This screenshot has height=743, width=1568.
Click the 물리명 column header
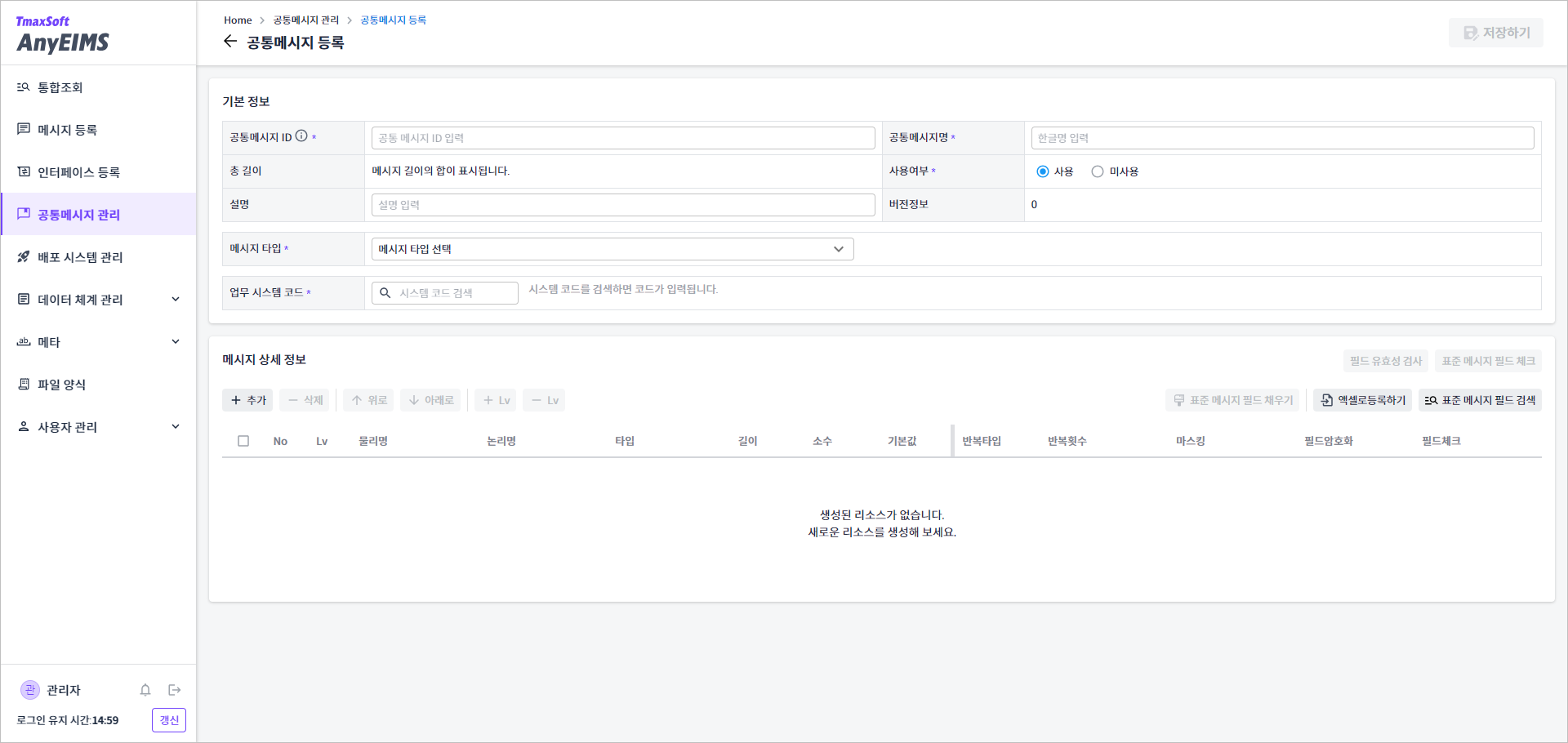click(373, 441)
